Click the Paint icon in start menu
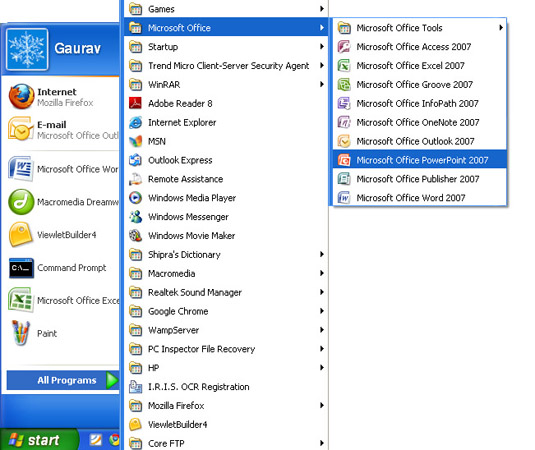The width and height of the screenshot is (535, 450). pyautogui.click(x=20, y=333)
